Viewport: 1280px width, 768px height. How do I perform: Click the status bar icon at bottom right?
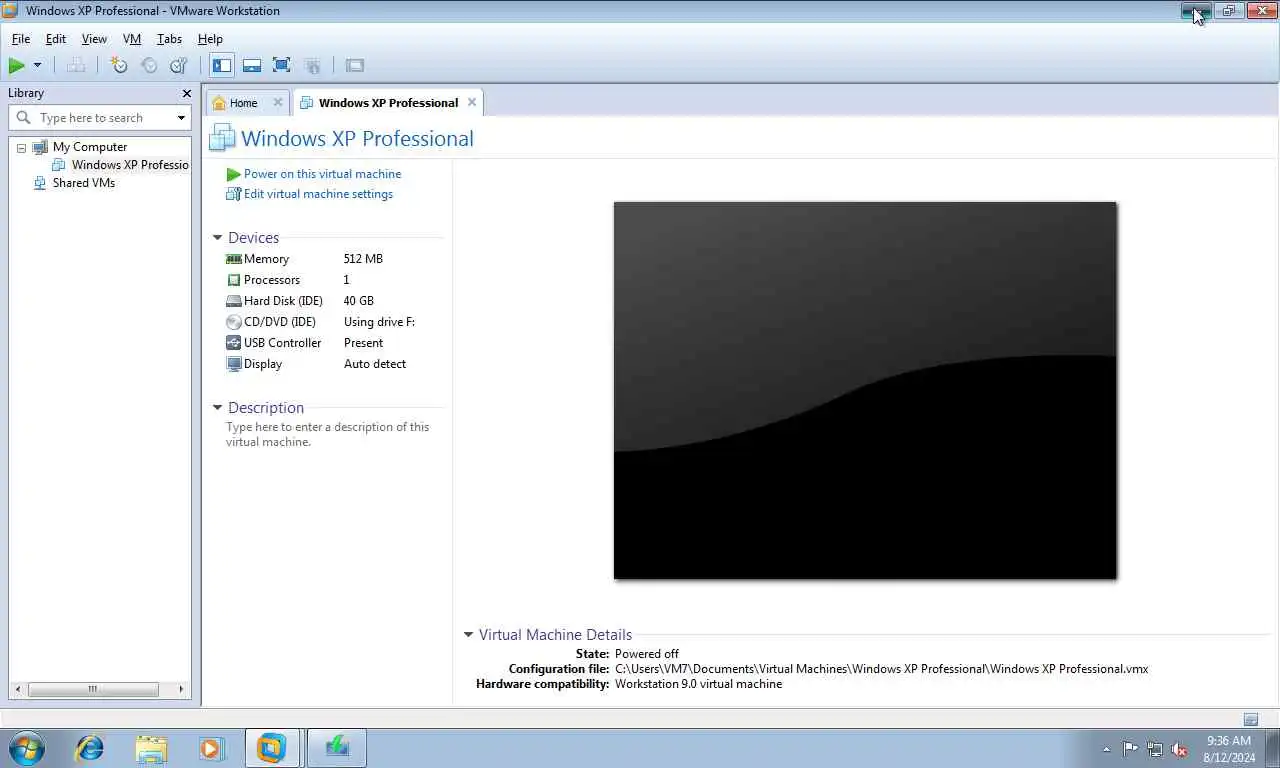coord(1250,720)
